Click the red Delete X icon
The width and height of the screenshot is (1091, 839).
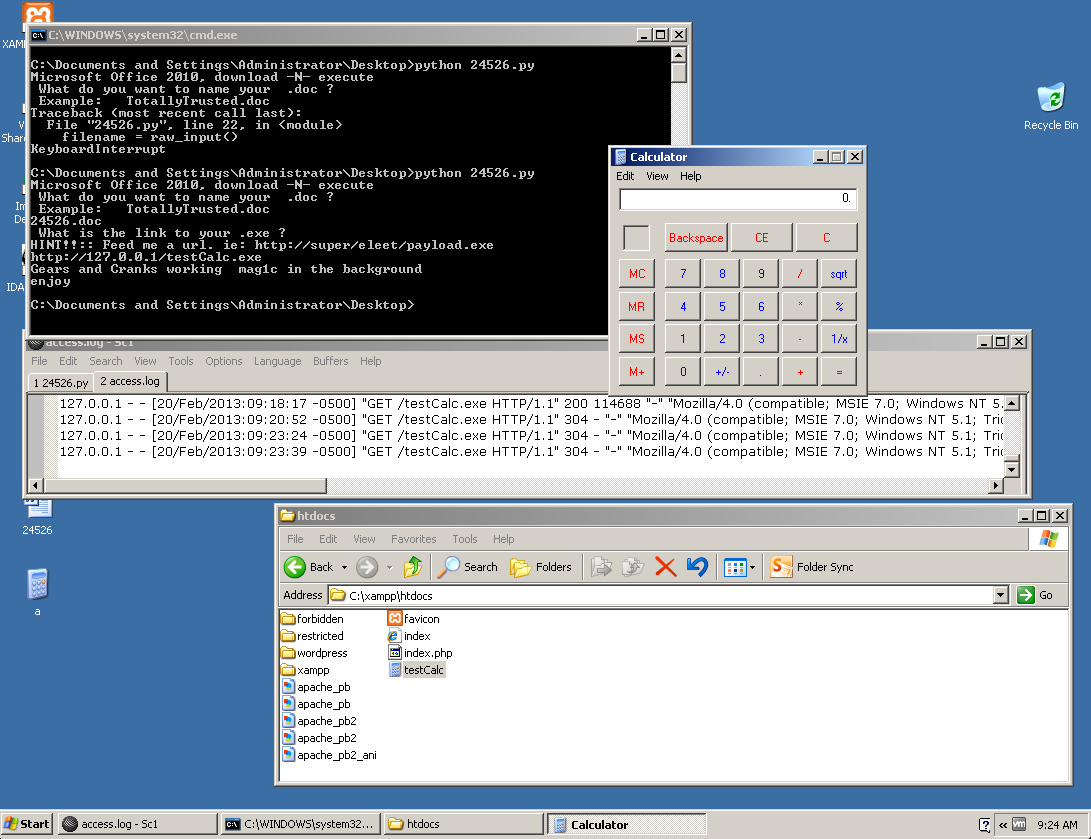(x=666, y=567)
